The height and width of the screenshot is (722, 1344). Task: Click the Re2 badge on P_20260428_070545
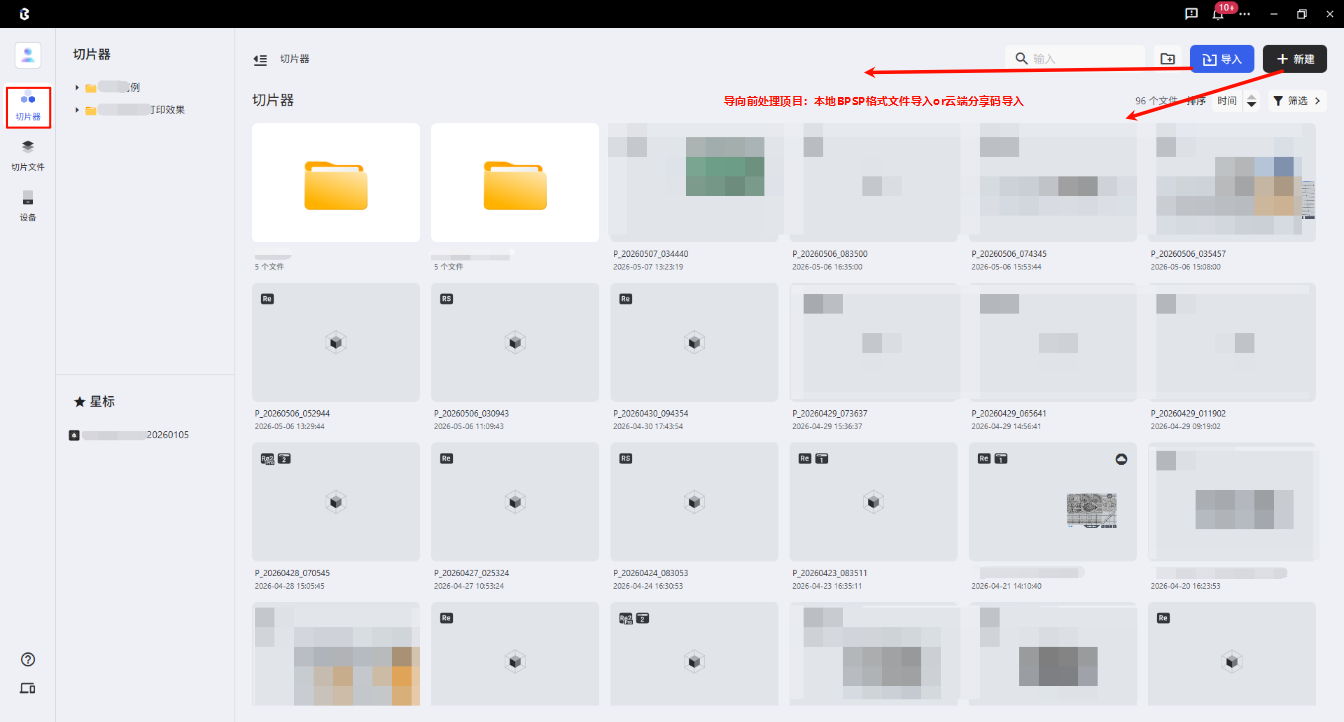(267, 458)
